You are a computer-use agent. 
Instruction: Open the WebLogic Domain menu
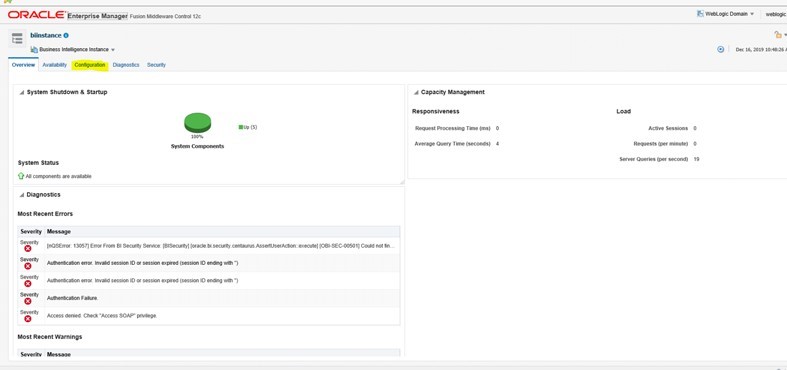725,14
